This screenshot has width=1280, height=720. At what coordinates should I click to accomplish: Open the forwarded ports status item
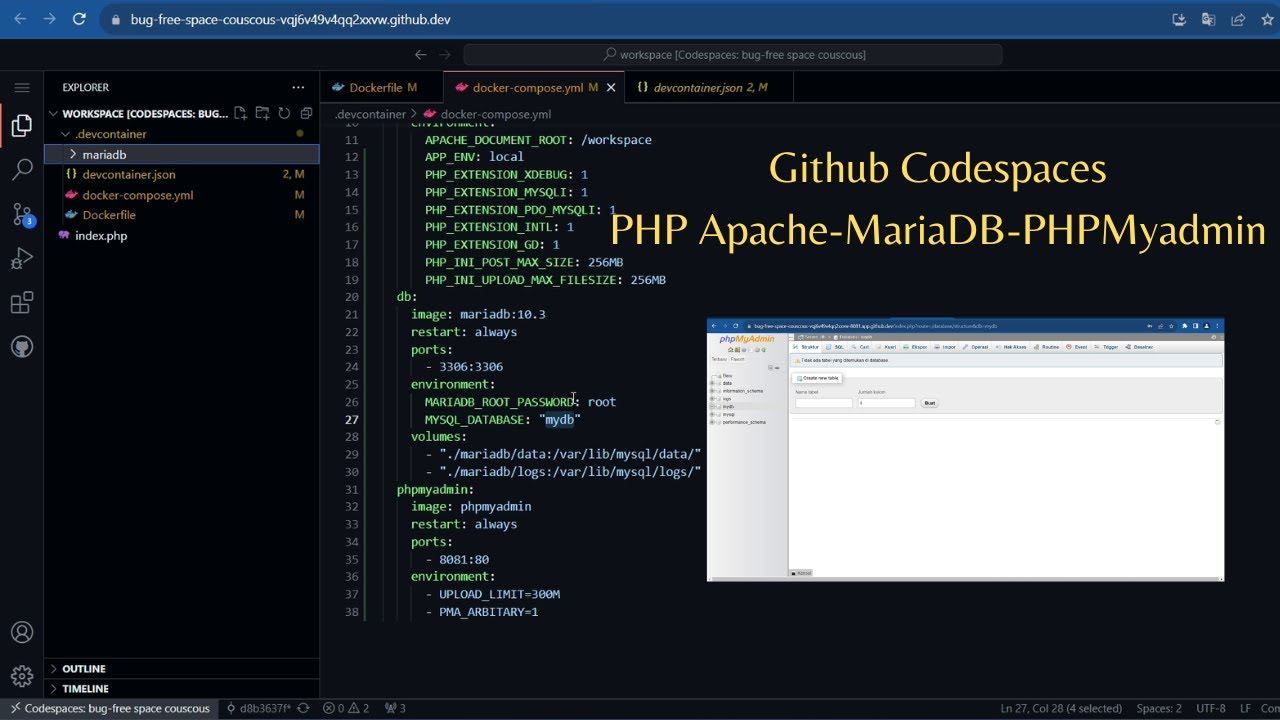(396, 708)
